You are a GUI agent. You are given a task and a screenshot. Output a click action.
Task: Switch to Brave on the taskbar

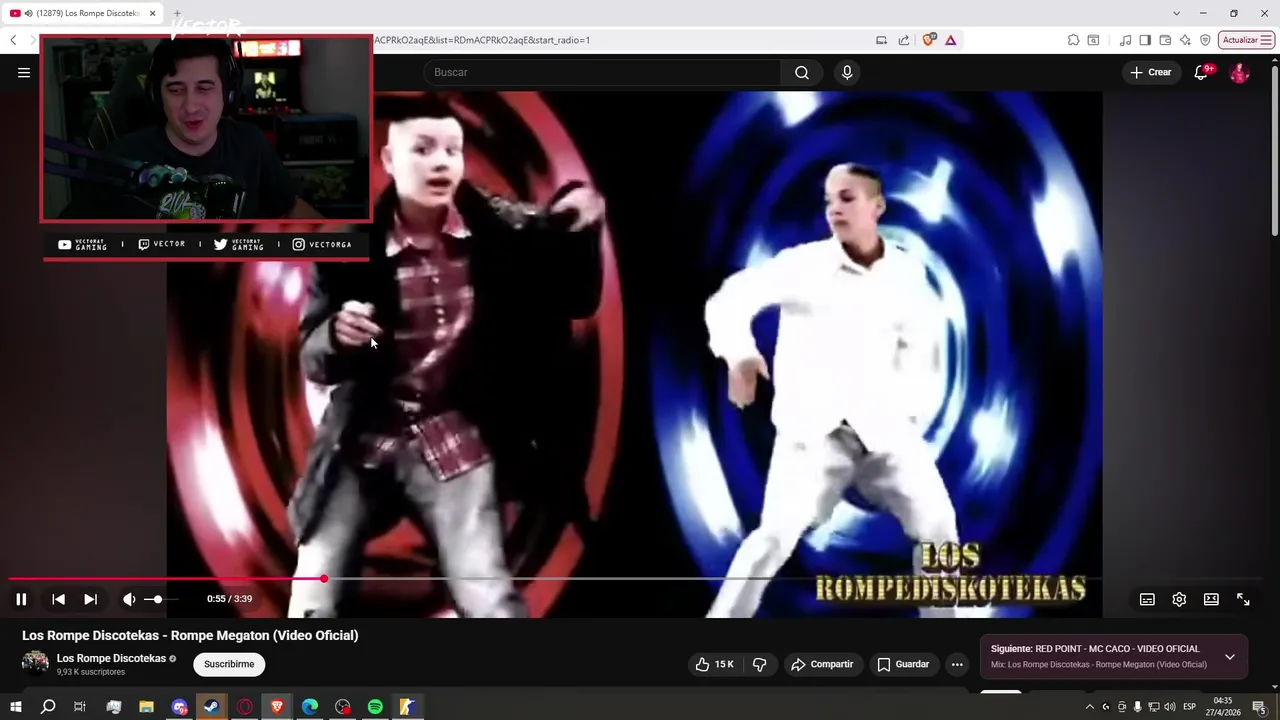(277, 707)
